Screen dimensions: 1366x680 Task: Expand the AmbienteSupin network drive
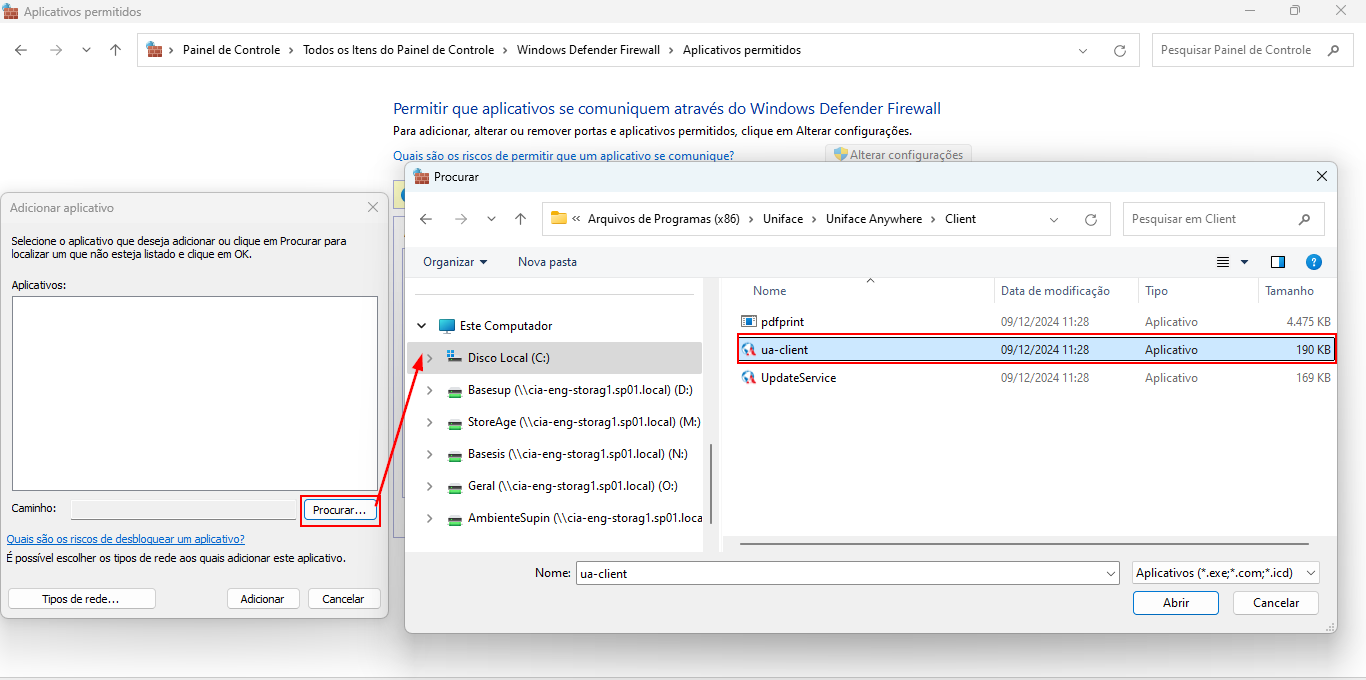[x=430, y=518]
